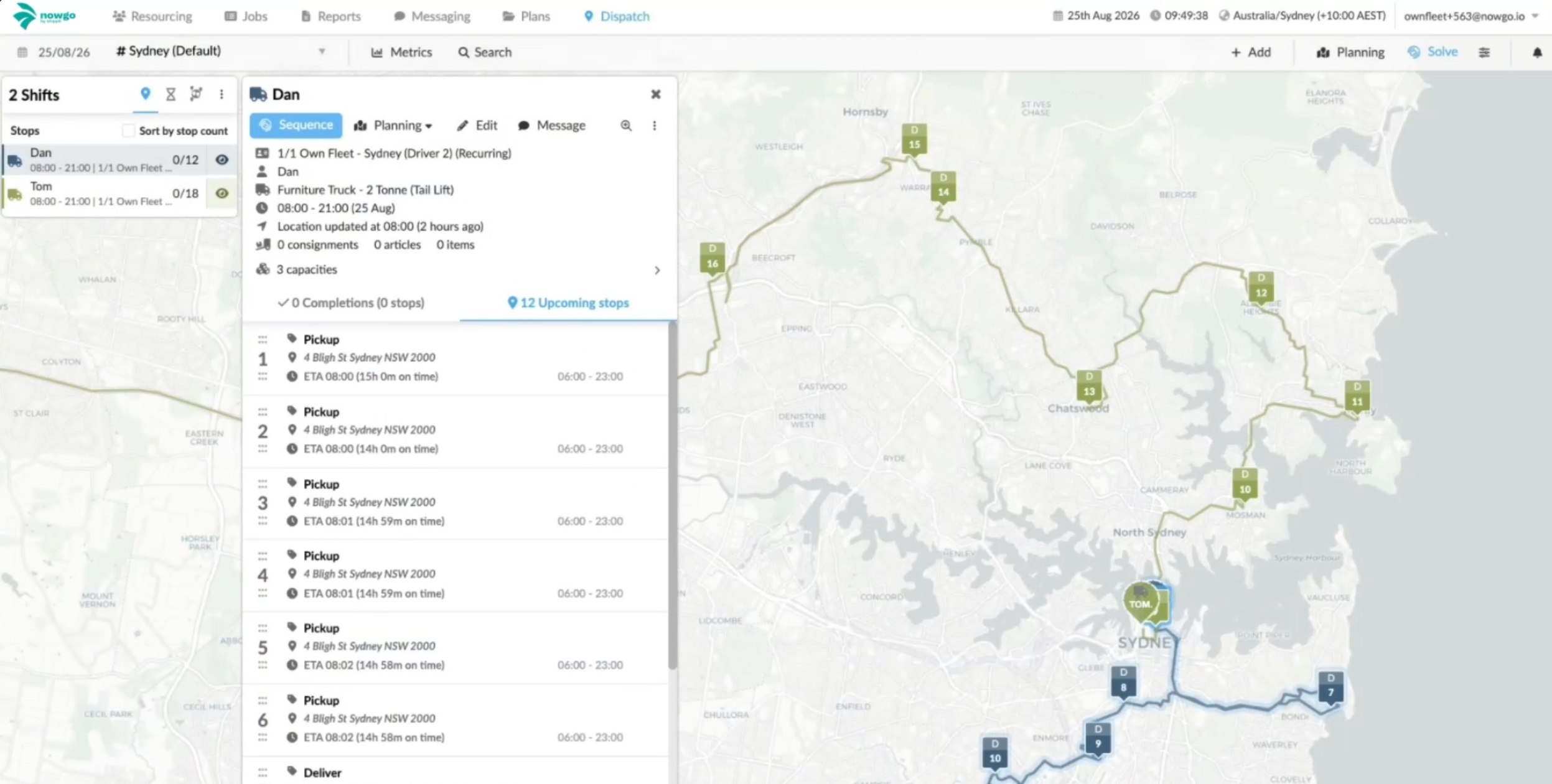Screen dimensions: 1552x784
Task: Click blue map marker D 8
Action: coord(1123,683)
